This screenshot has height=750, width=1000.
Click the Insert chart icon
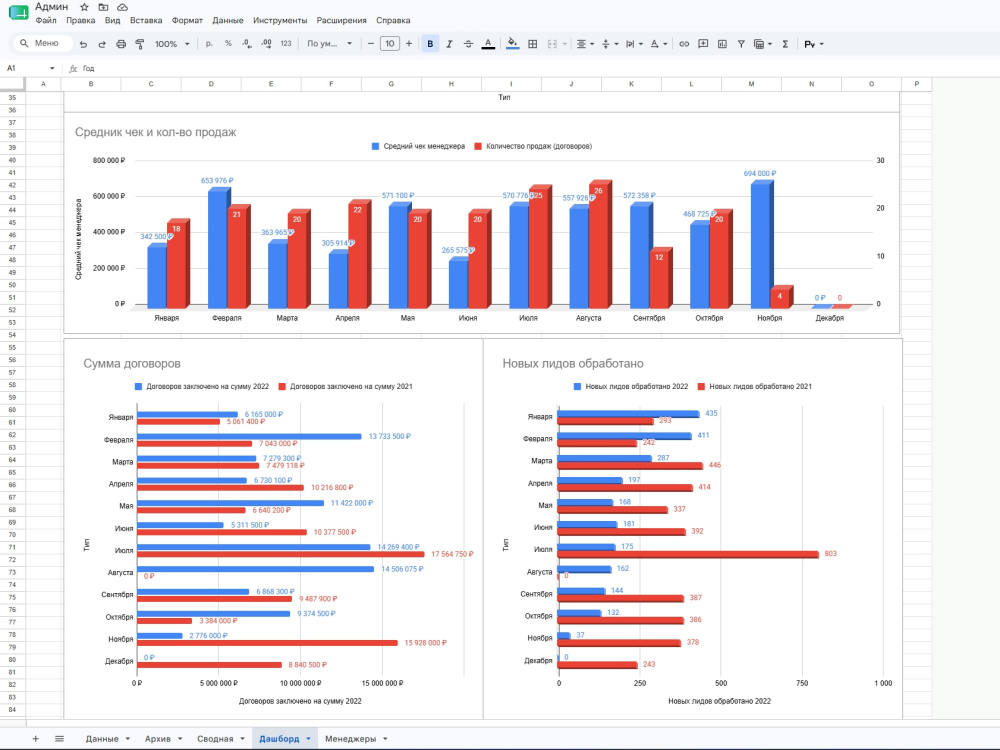722,44
